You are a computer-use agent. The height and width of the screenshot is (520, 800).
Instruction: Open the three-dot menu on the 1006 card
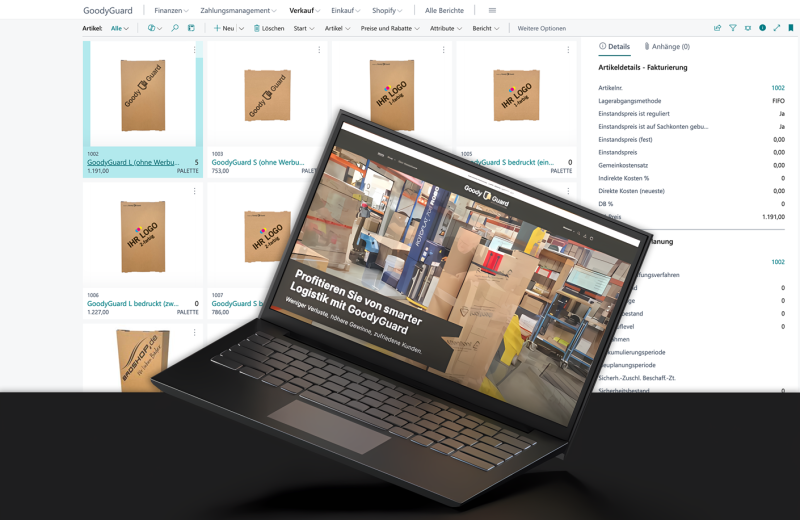coord(194,191)
